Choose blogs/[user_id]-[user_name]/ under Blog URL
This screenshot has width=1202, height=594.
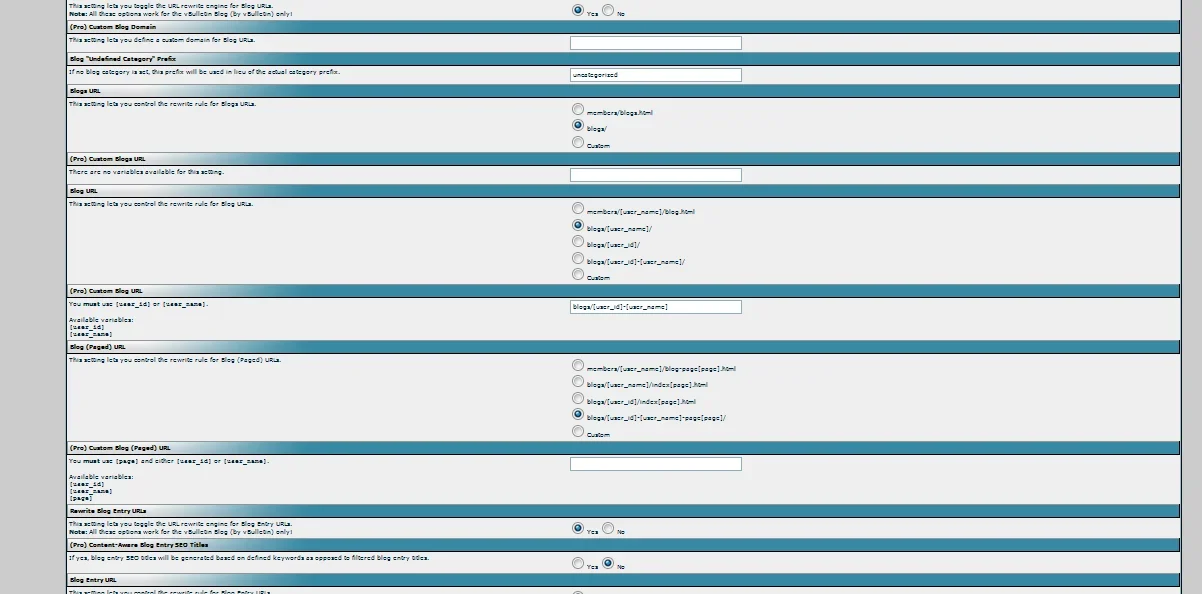pyautogui.click(x=577, y=258)
